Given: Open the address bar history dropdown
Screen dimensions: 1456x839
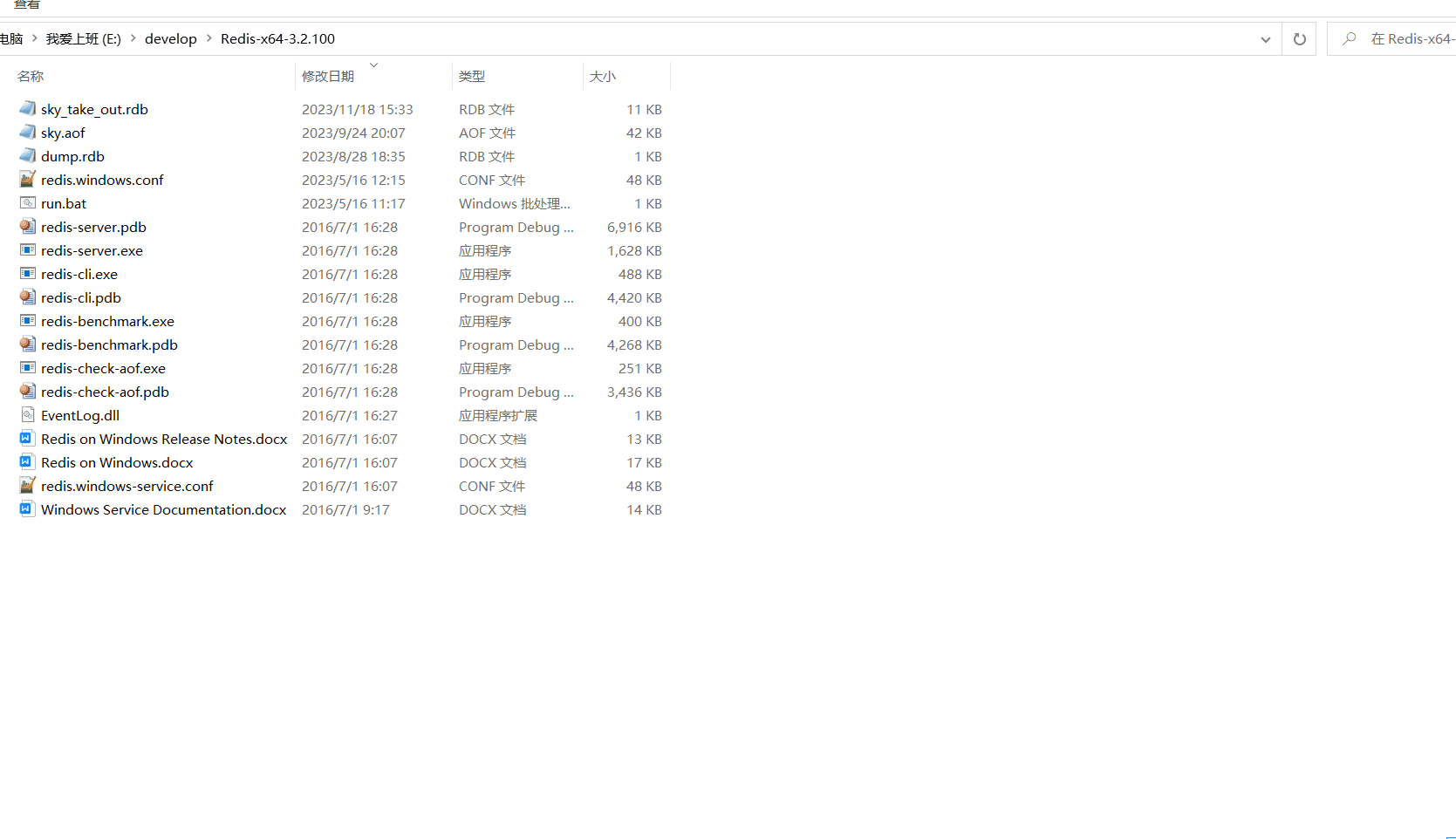Looking at the screenshot, I should (x=1265, y=39).
